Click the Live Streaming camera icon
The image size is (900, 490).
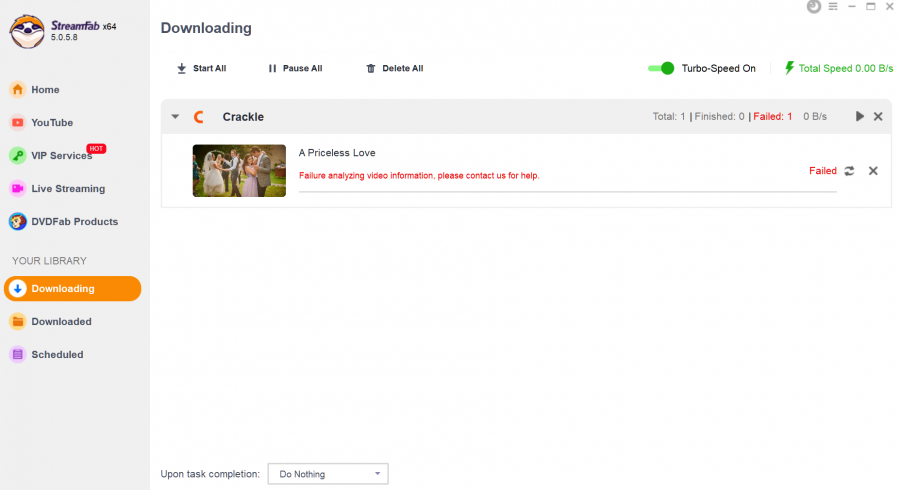coord(18,189)
